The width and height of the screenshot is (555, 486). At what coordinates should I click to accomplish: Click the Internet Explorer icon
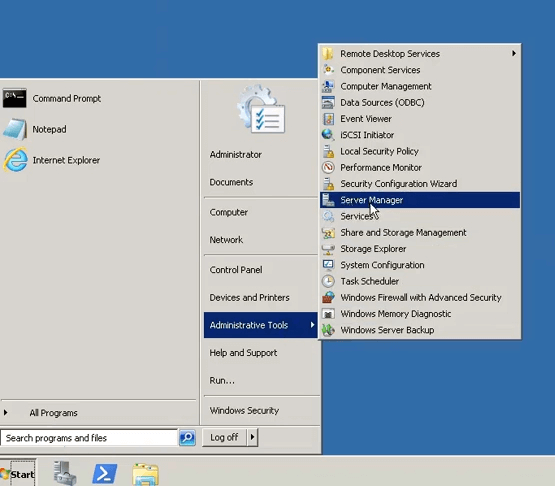(16, 160)
